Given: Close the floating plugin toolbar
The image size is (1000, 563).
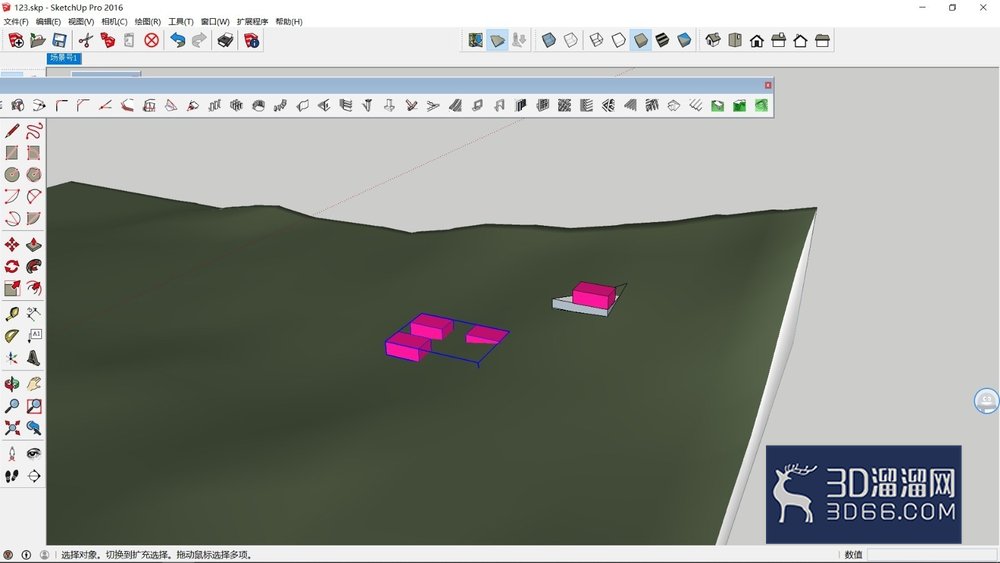Looking at the screenshot, I should 768,85.
